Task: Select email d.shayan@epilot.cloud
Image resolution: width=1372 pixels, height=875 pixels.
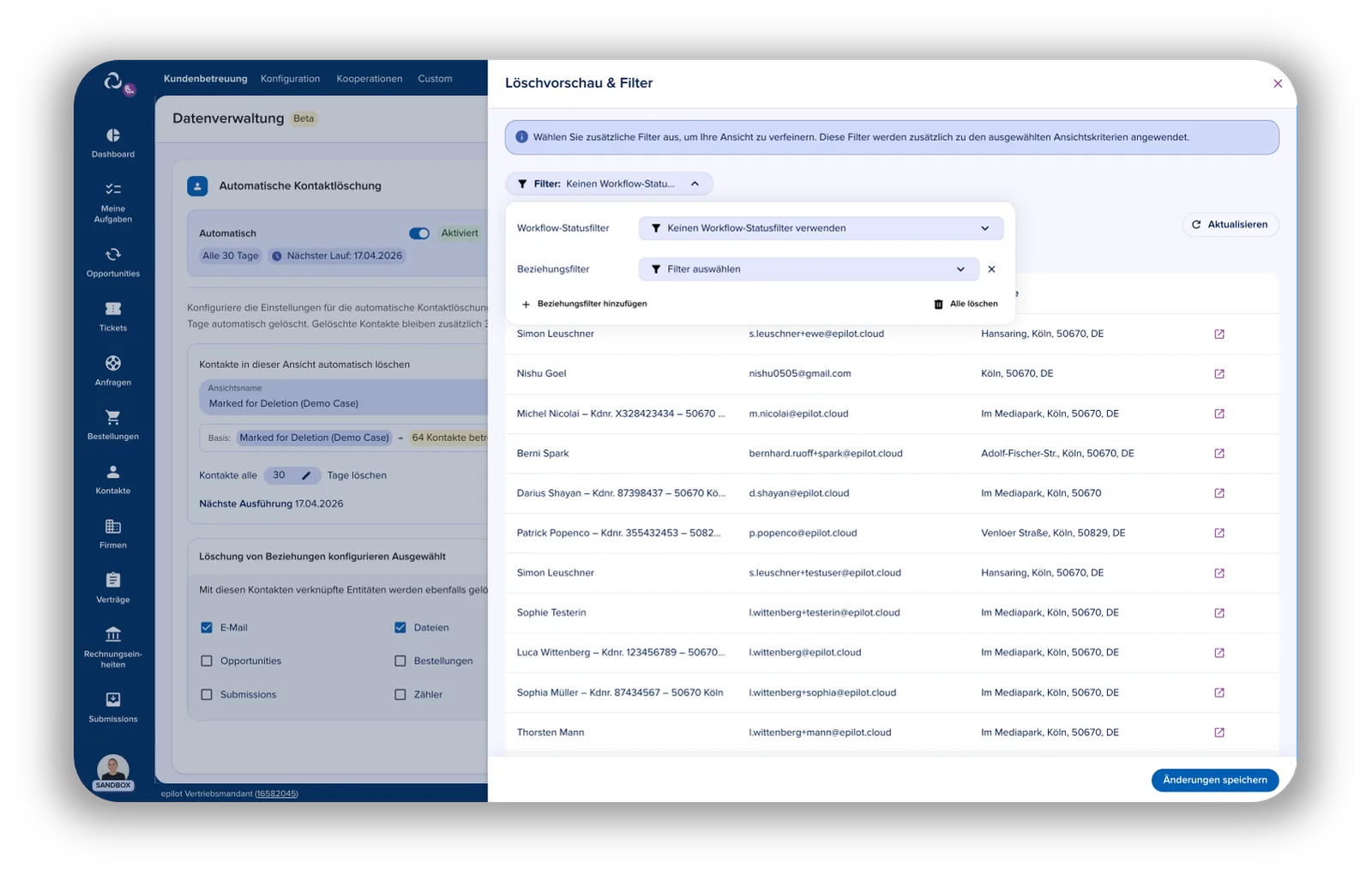Action: pos(799,493)
